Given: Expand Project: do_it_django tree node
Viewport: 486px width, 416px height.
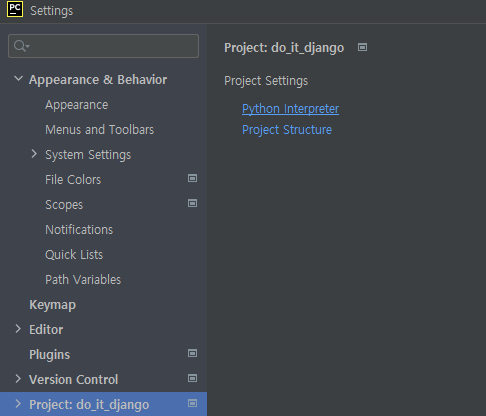Looking at the screenshot, I should [18, 404].
